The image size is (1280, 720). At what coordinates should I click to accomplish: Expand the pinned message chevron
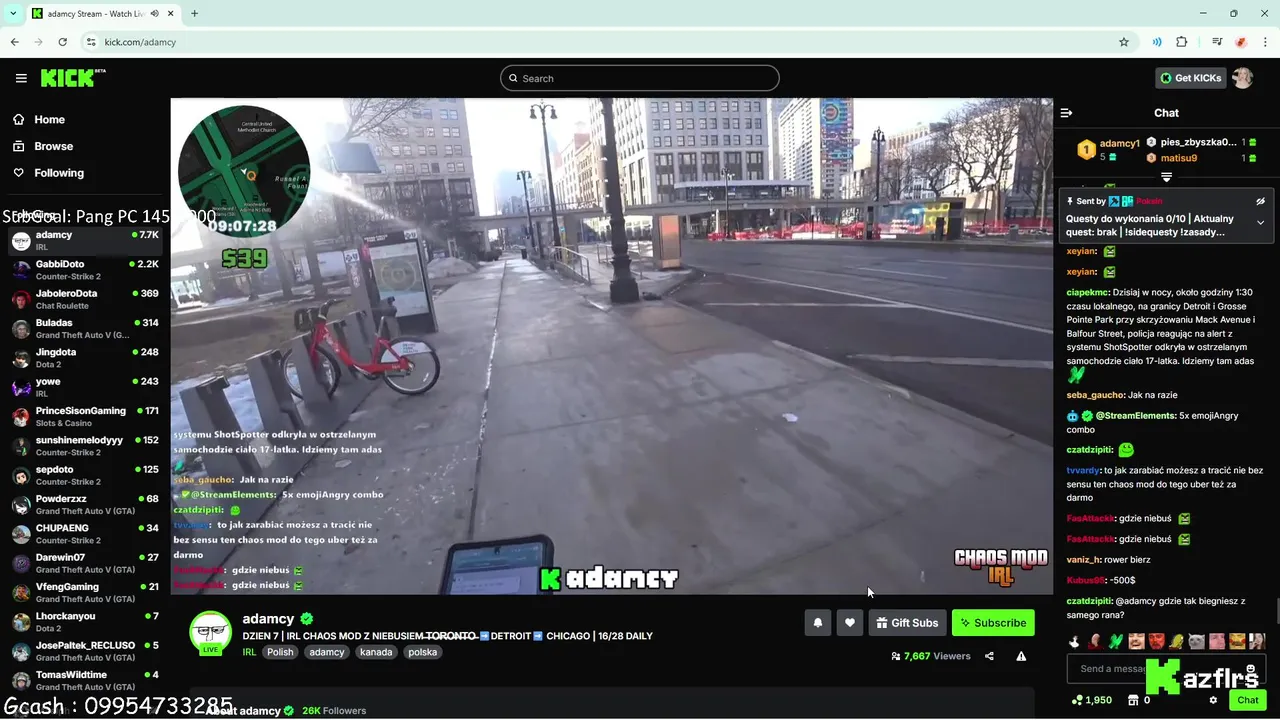(1261, 222)
